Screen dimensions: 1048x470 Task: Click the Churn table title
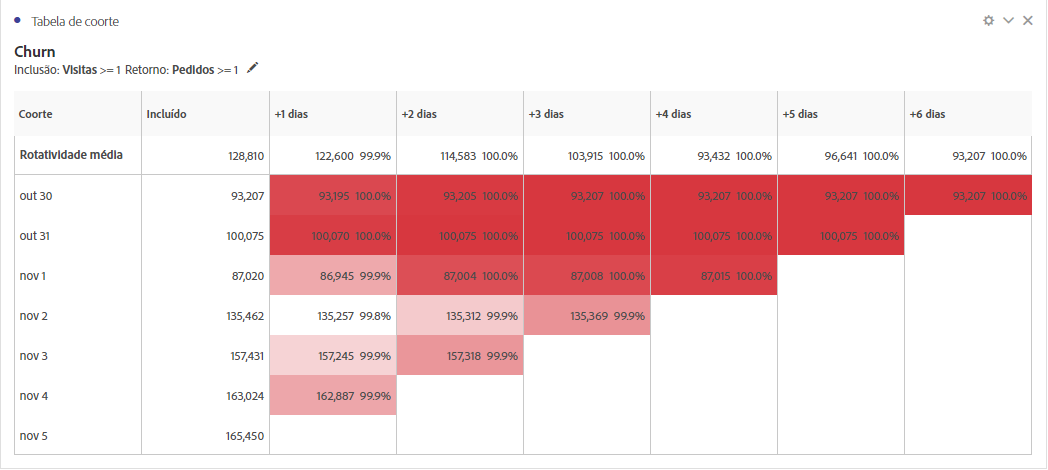(x=35, y=51)
